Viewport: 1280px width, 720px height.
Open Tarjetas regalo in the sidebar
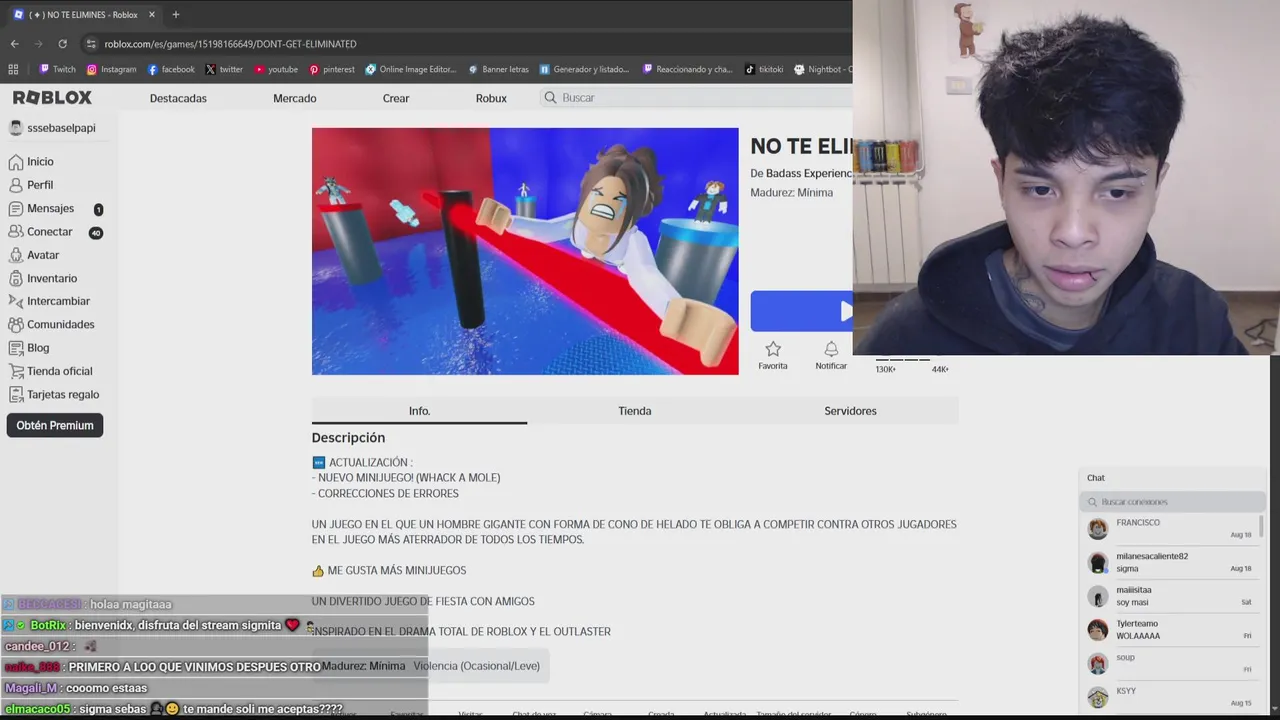pos(54,394)
